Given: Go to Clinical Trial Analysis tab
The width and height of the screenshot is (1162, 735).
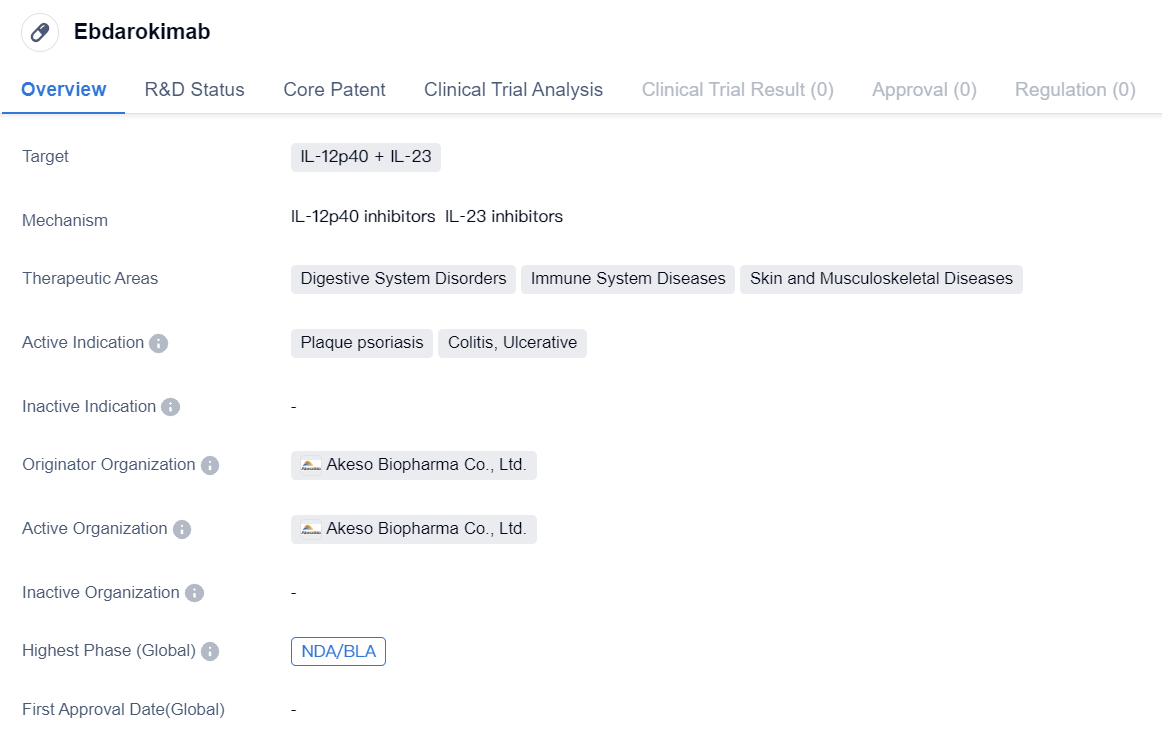Looking at the screenshot, I should pyautogui.click(x=513, y=90).
